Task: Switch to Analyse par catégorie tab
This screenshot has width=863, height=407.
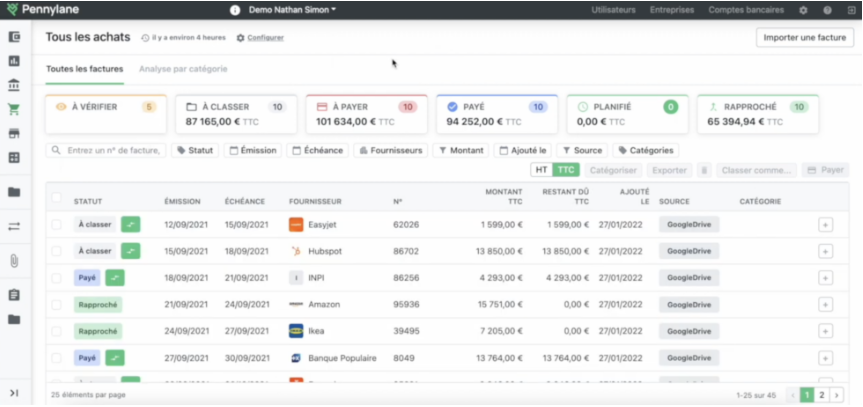Action: (x=183, y=69)
